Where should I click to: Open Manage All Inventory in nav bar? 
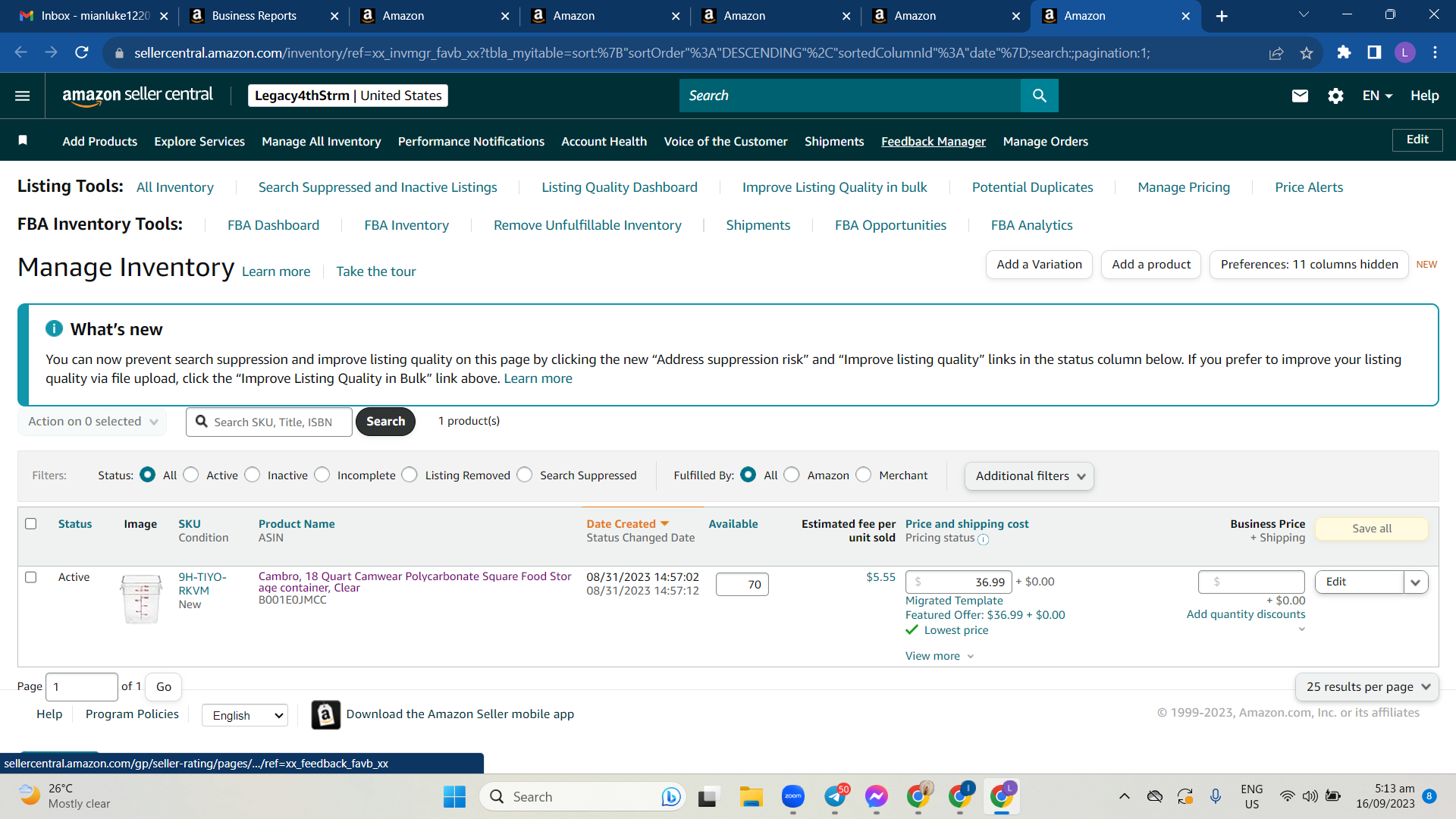[x=322, y=141]
